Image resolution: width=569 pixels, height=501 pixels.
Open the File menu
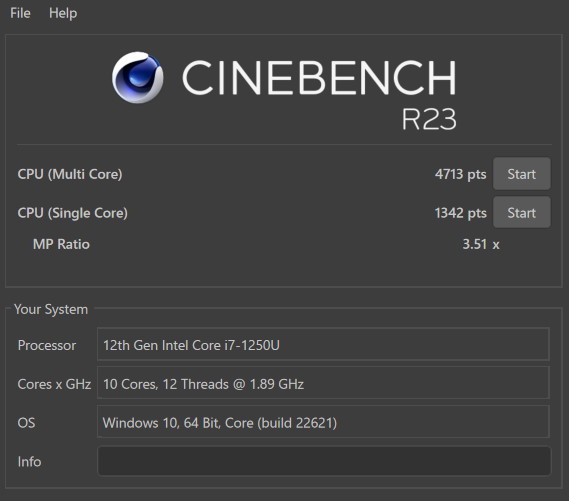point(20,13)
